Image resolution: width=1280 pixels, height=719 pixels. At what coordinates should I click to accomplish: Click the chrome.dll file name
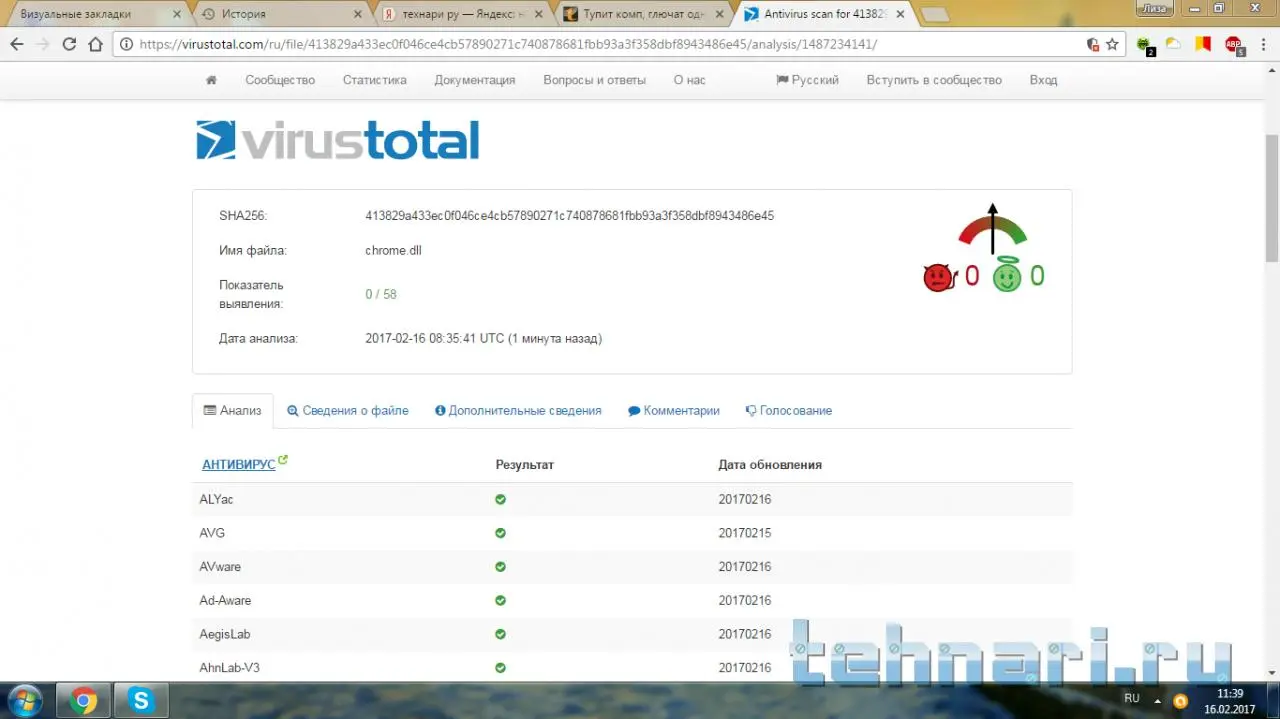(393, 251)
